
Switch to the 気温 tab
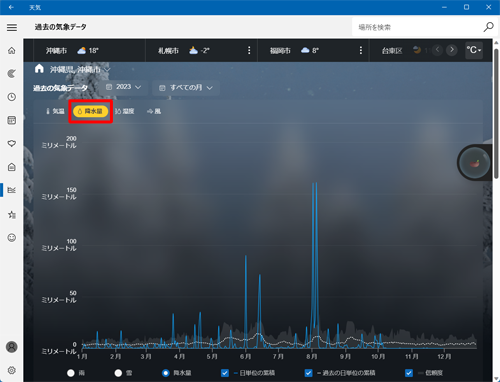click(x=55, y=111)
